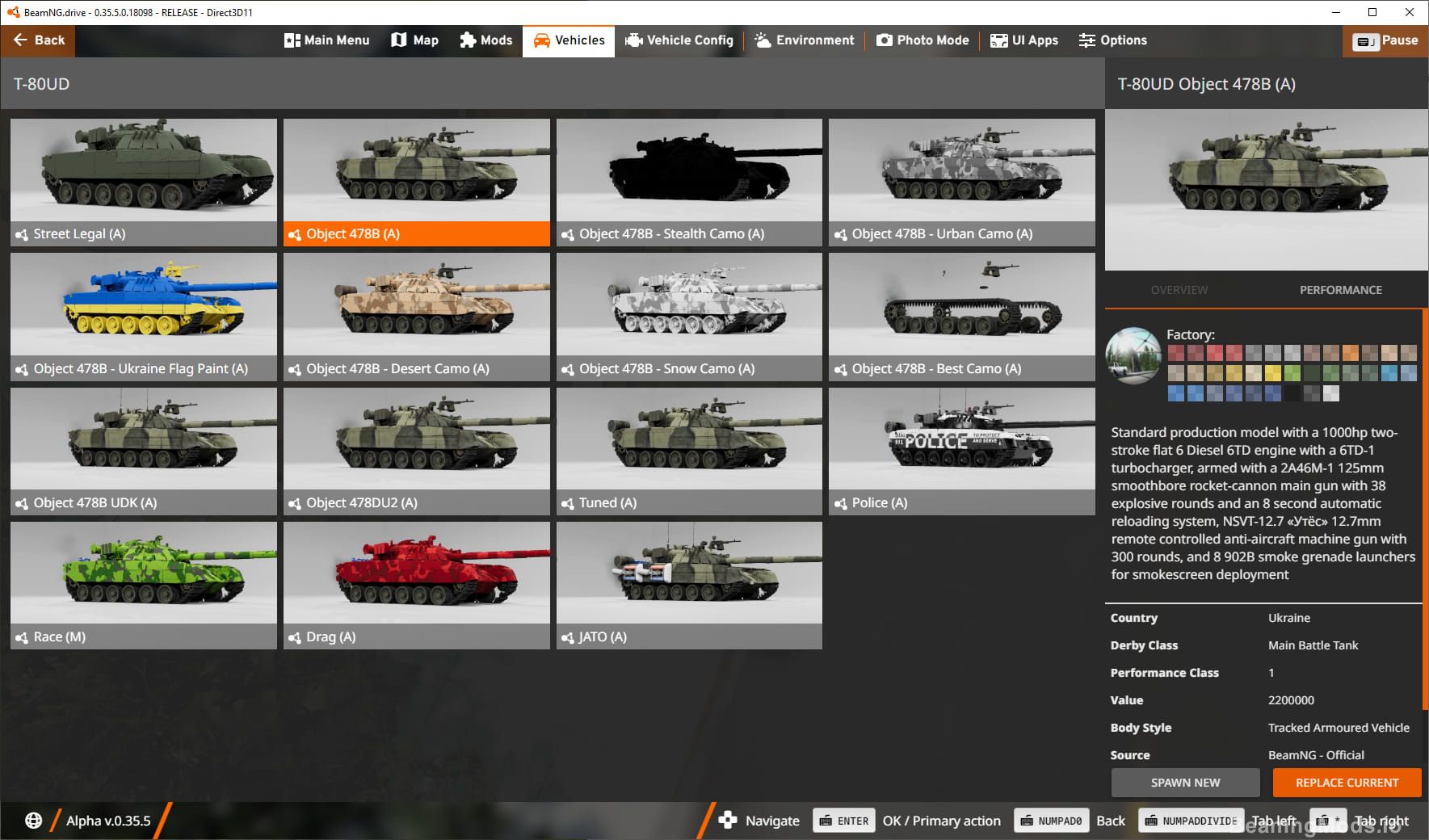Screen dimensions: 1429x840
Task: Pick the white Factory paint swatch
Action: click(x=1331, y=393)
